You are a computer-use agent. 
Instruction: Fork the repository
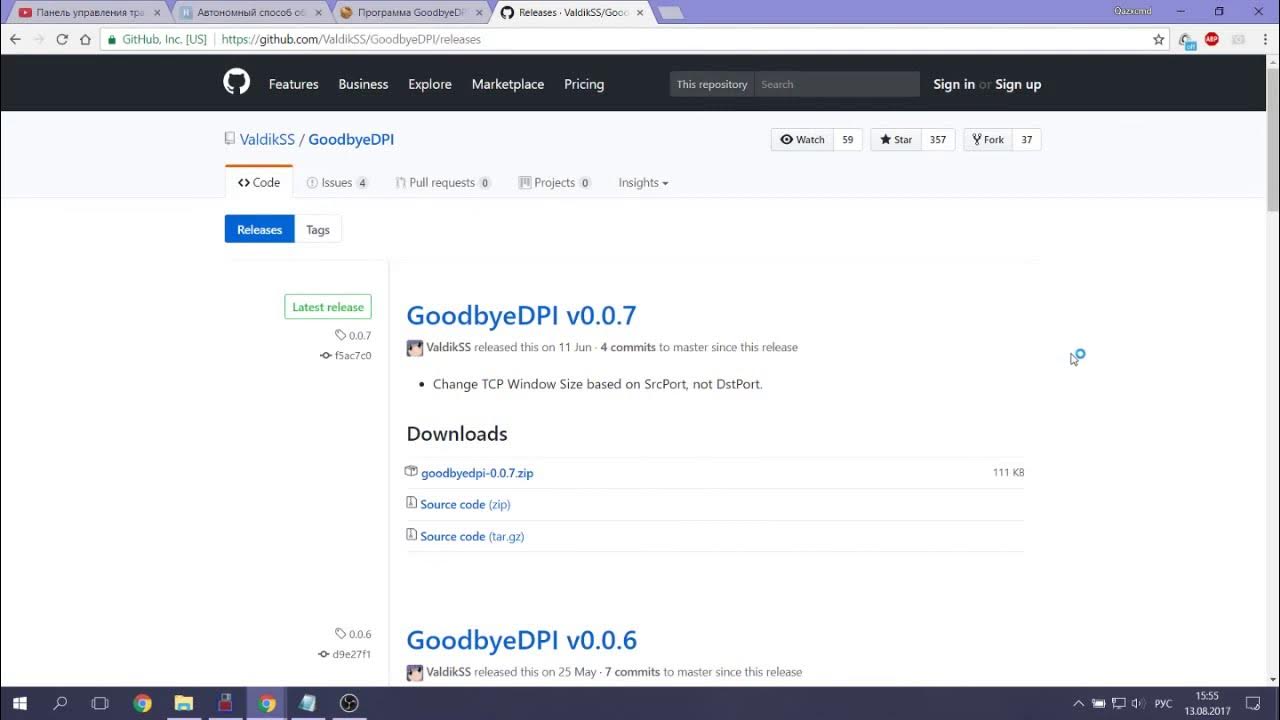(988, 139)
